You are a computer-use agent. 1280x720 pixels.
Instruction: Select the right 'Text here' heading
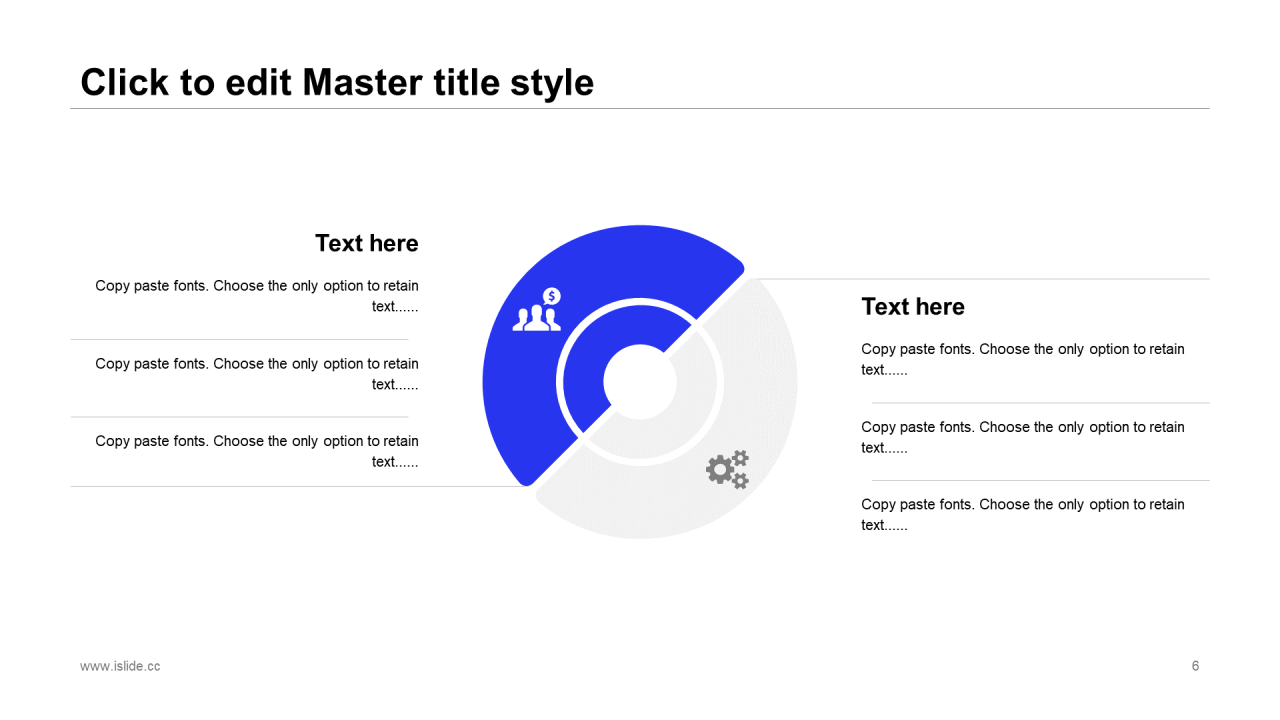click(913, 306)
